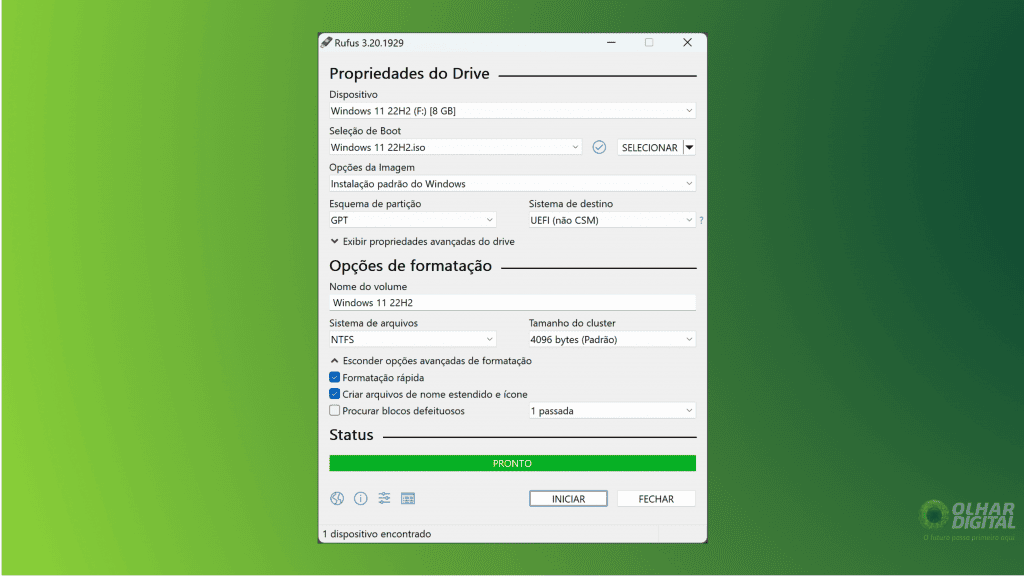Open the language selection globe icon
1024x576 pixels.
(337, 498)
